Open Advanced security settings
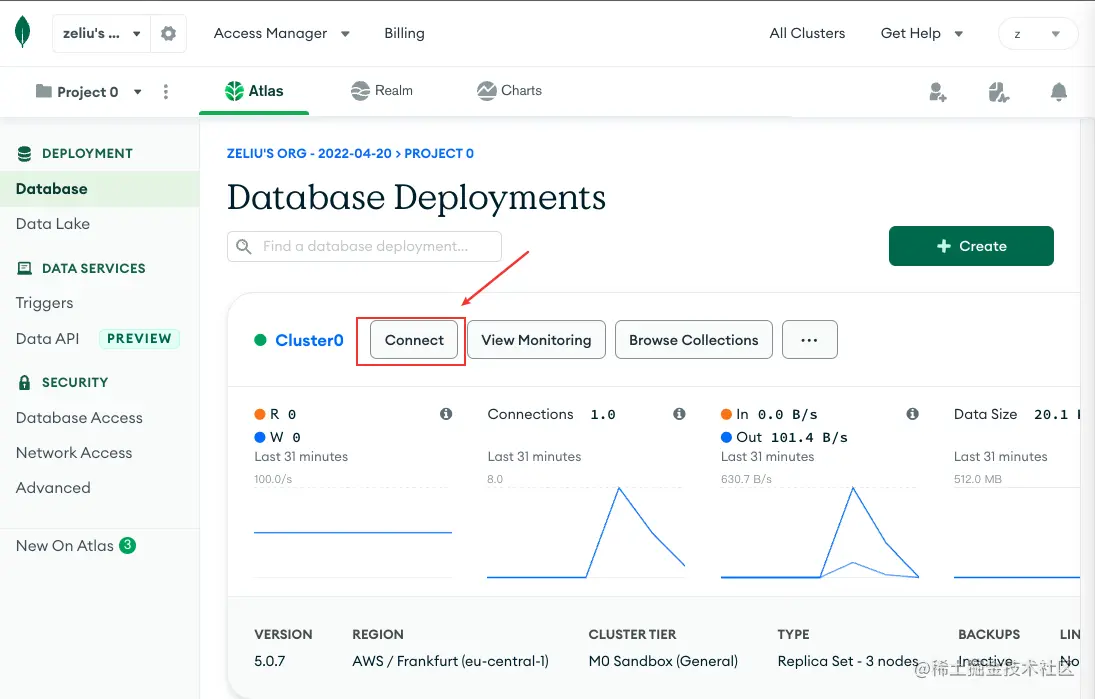Screen dimensions: 1095x699 53,487
